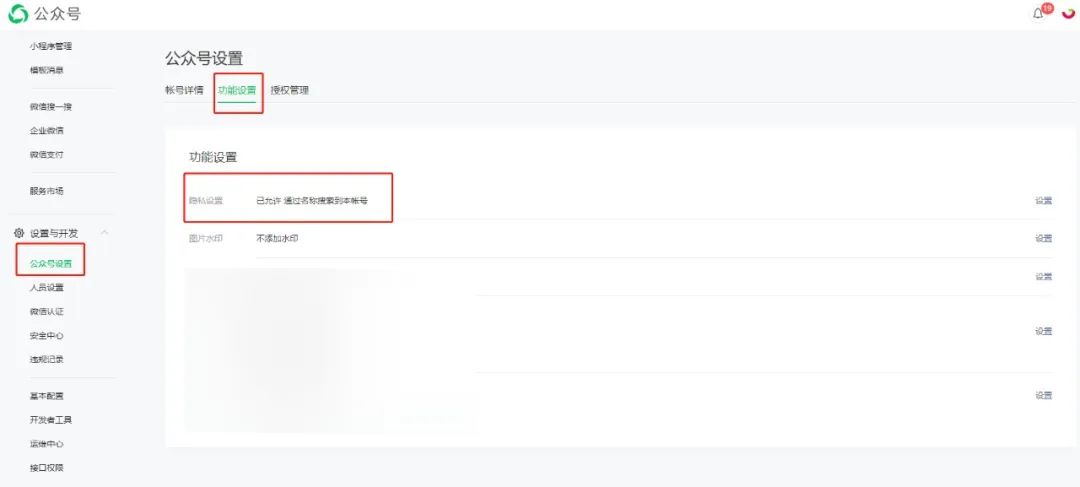
Task: Open 开发者工具 in the sidebar
Action: click(51, 420)
